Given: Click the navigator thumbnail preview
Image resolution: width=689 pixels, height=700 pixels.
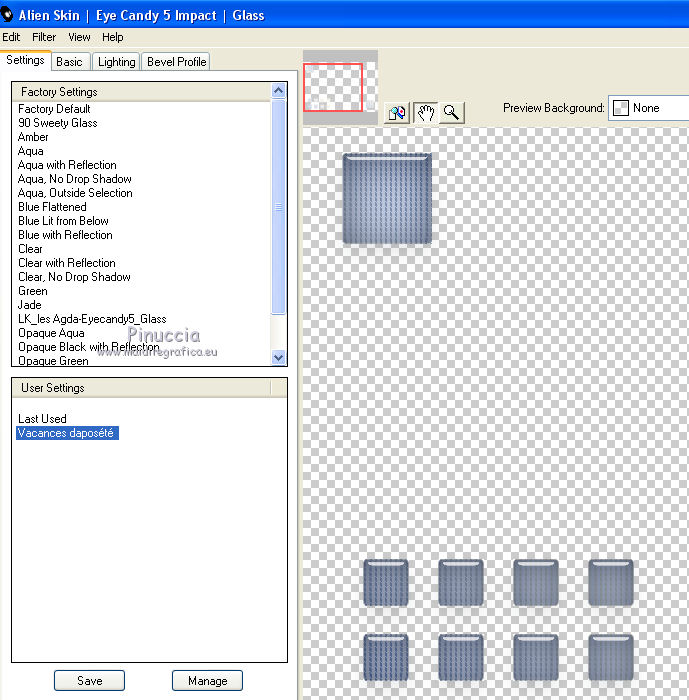Looking at the screenshot, I should [340, 88].
